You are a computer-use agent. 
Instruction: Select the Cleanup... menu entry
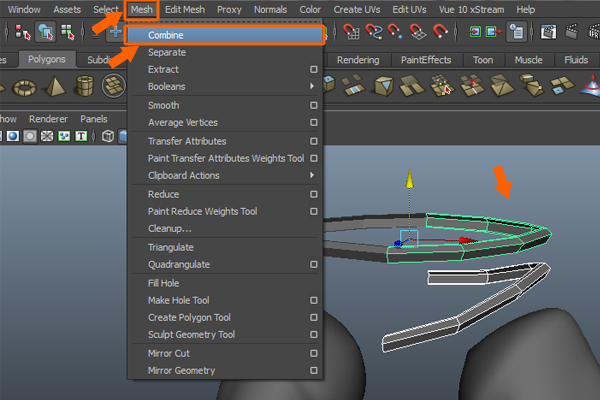170,229
